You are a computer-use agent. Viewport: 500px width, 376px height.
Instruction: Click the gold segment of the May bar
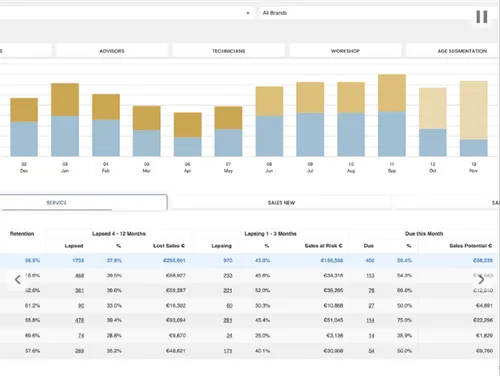tap(228, 118)
